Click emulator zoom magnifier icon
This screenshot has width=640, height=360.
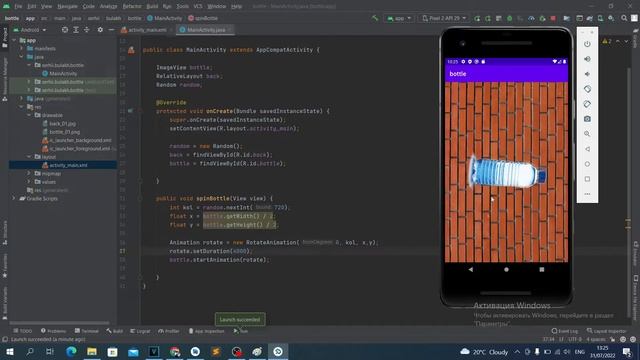tap(587, 134)
